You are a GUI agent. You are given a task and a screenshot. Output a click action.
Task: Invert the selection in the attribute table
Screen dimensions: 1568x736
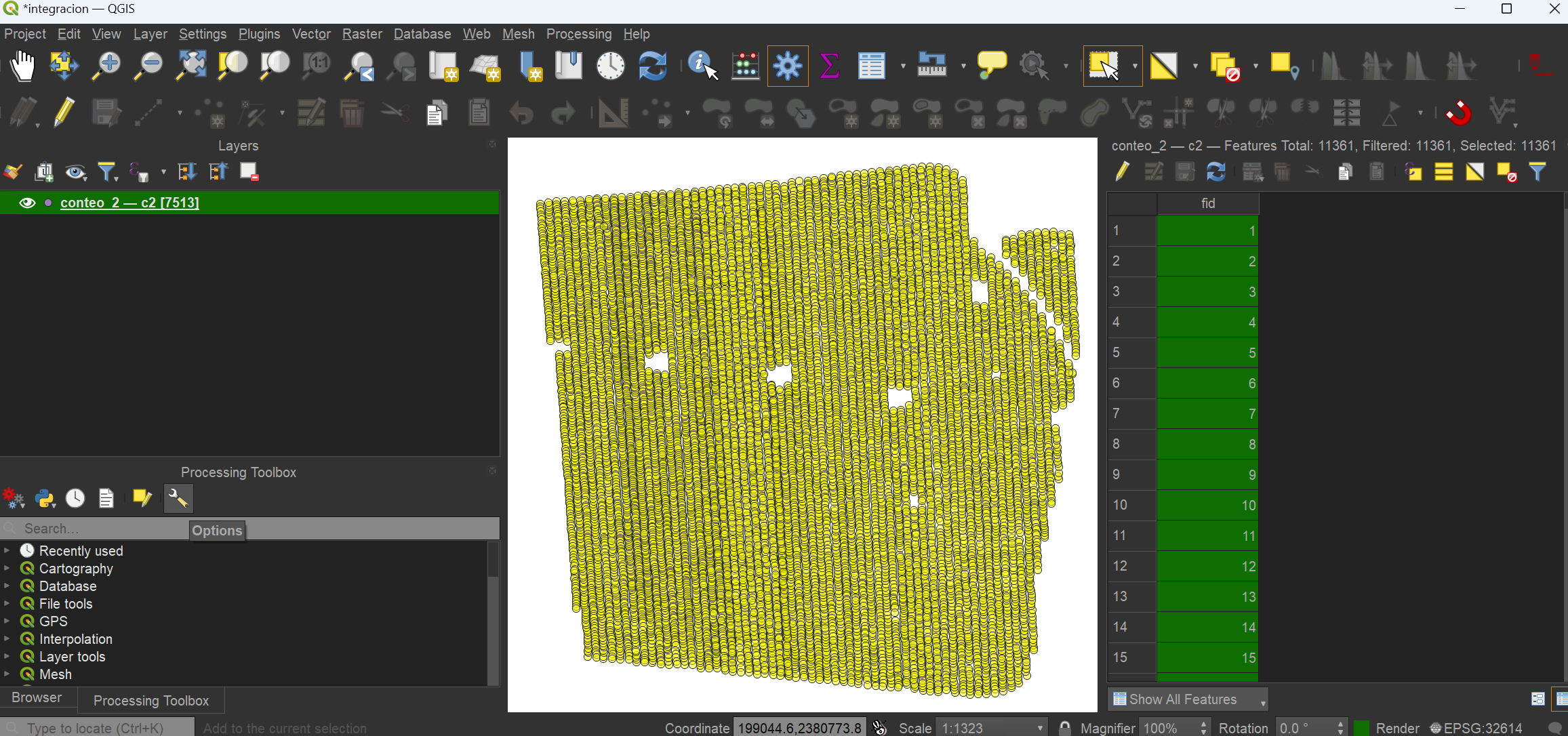(1474, 171)
